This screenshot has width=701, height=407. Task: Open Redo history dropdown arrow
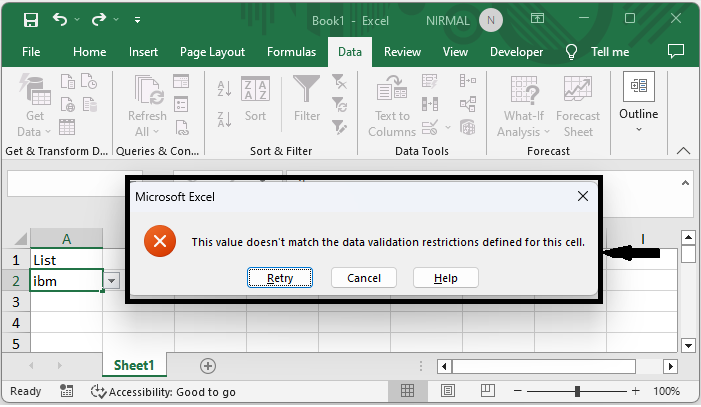116,20
